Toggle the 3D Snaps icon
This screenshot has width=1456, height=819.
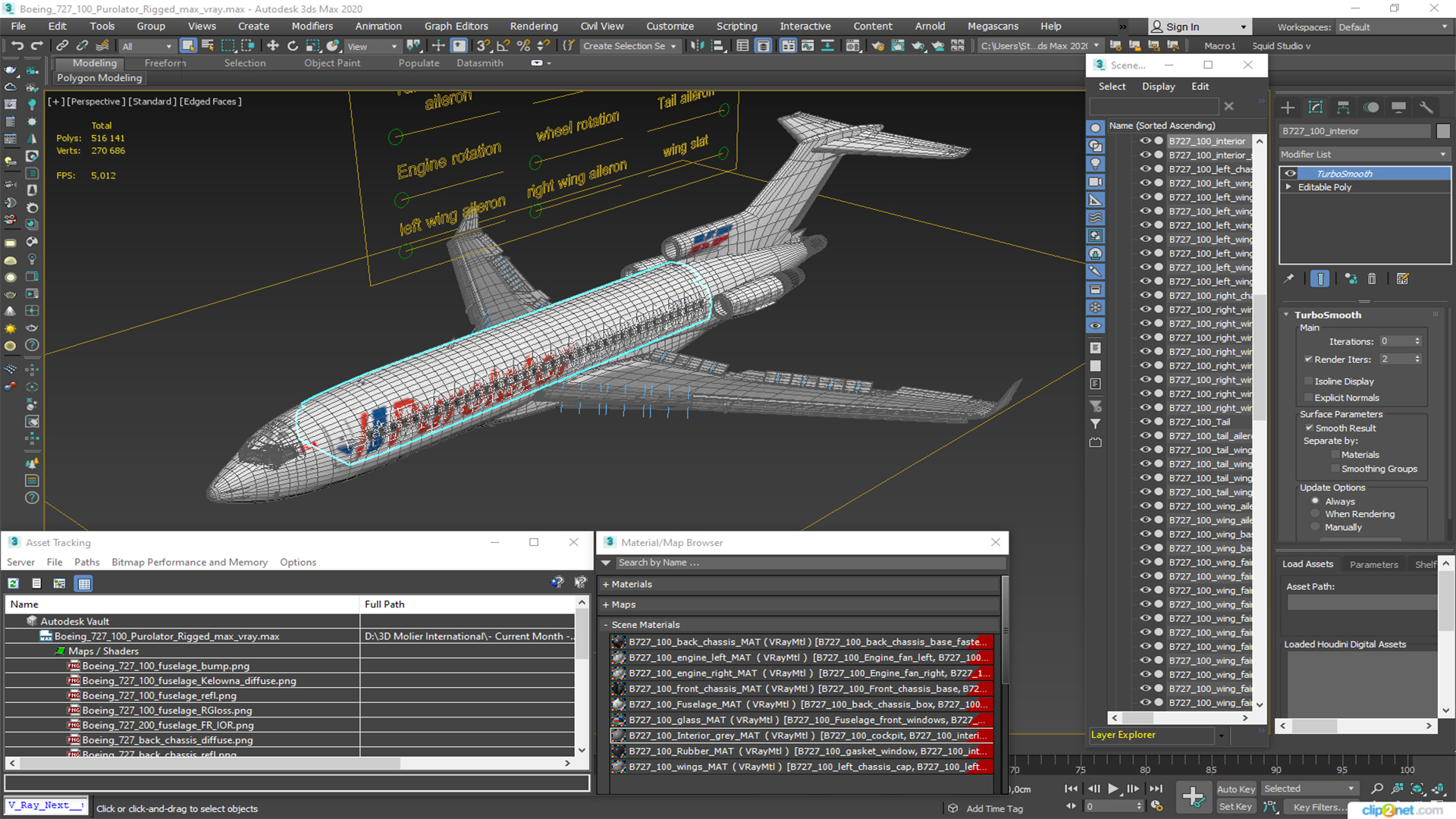tap(483, 45)
